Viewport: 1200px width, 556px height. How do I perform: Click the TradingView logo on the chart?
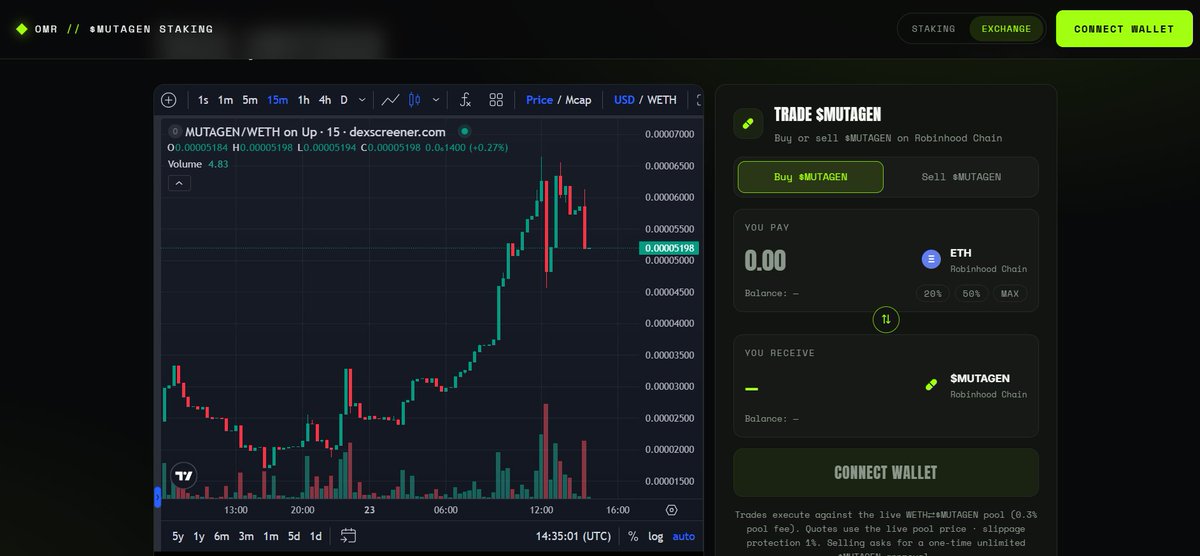(x=184, y=476)
